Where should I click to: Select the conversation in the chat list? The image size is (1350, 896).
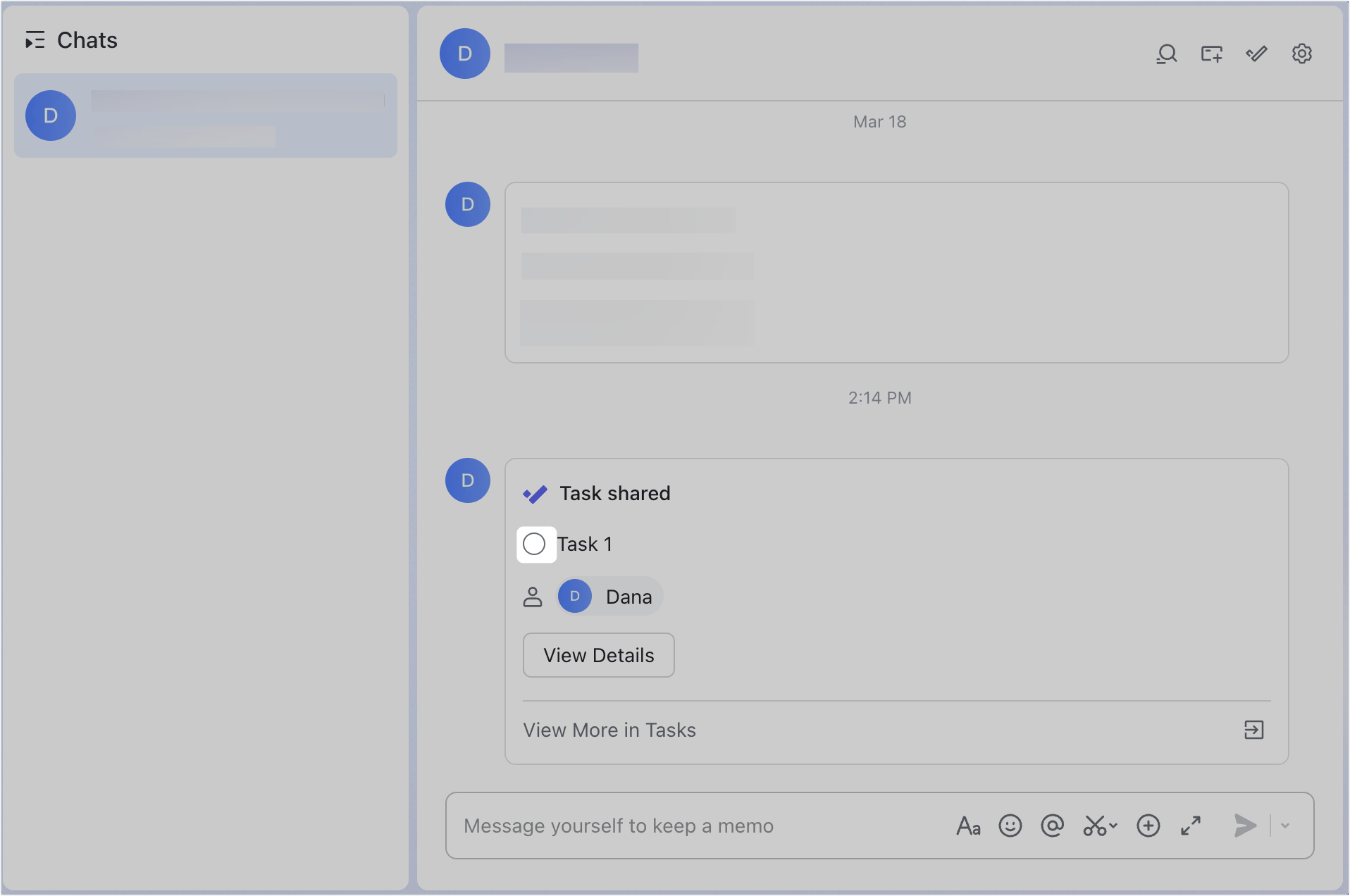click(205, 116)
